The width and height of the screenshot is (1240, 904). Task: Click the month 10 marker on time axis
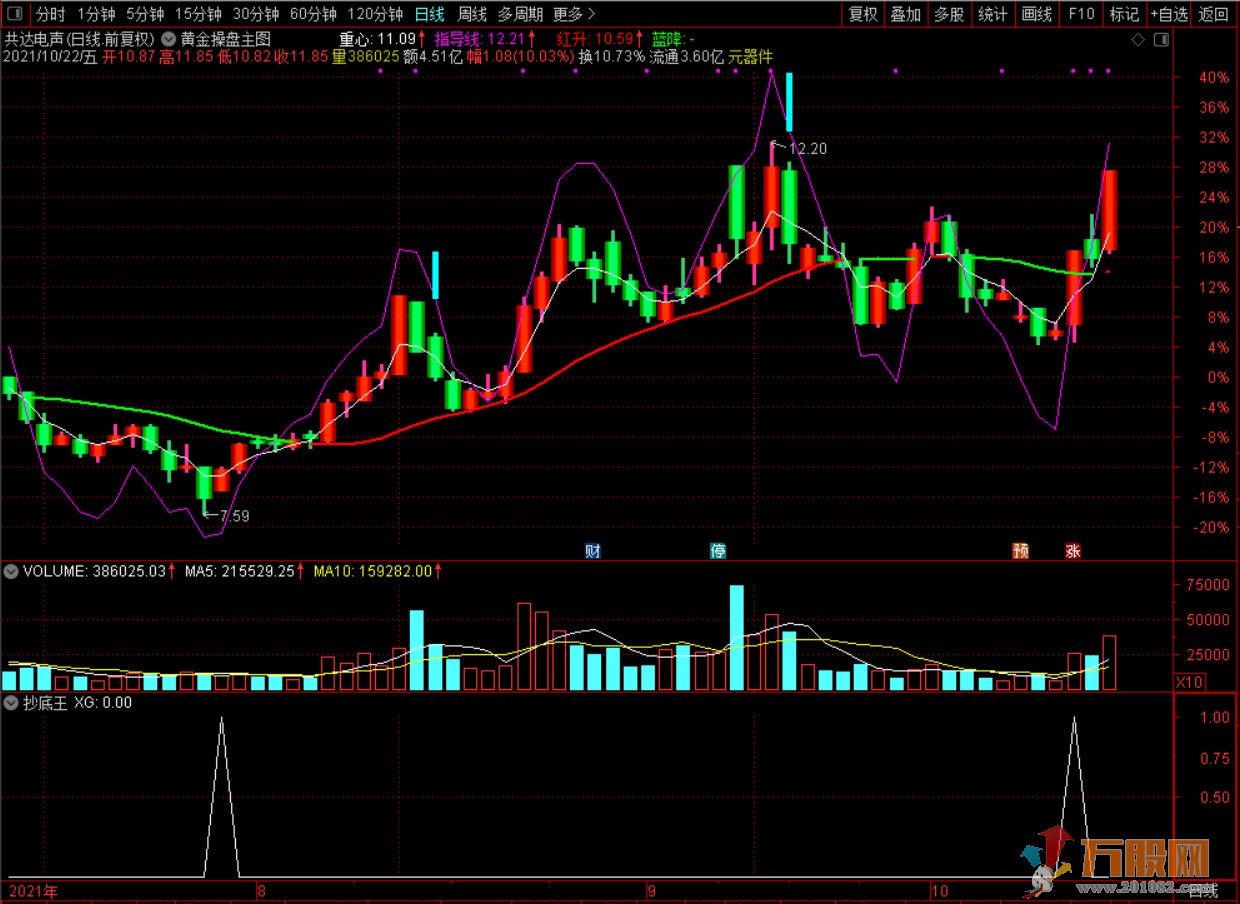coord(939,890)
